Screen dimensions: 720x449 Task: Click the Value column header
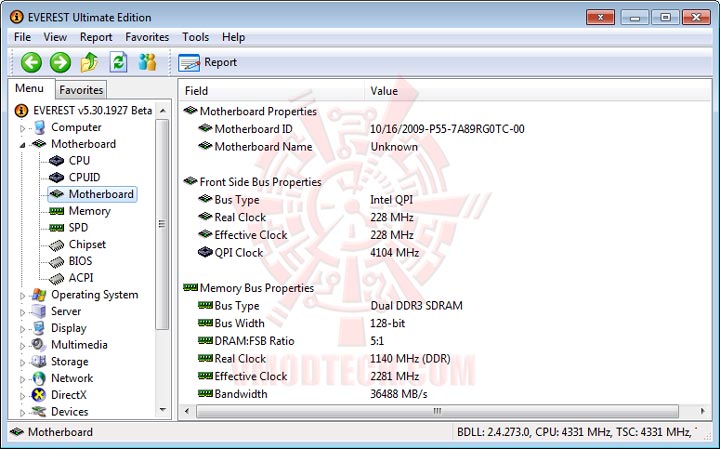538,91
